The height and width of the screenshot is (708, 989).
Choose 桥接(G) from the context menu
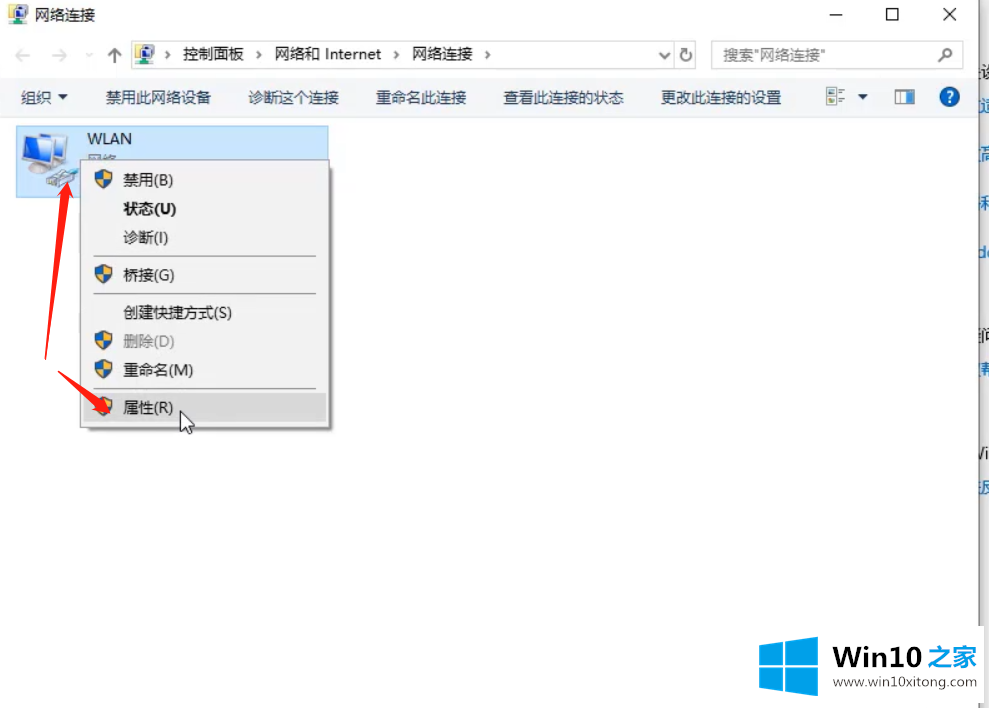[x=204, y=275]
